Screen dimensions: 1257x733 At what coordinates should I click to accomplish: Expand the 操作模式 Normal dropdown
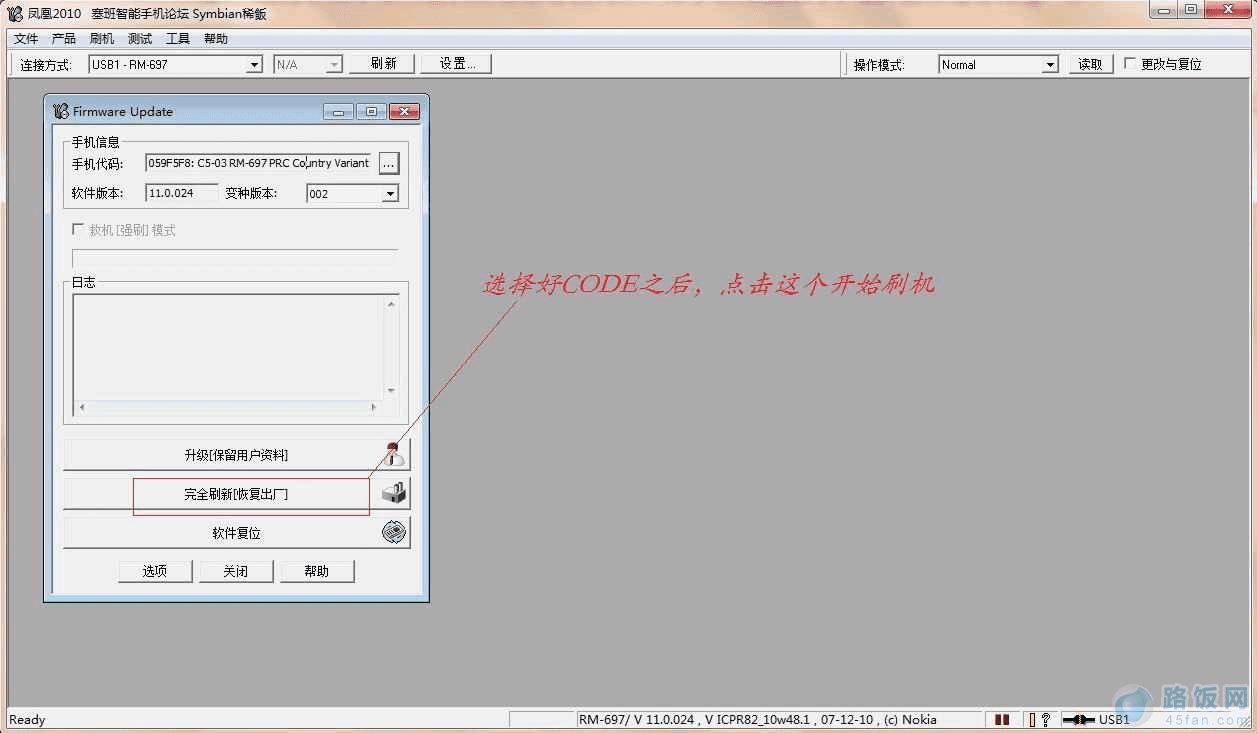[1050, 65]
